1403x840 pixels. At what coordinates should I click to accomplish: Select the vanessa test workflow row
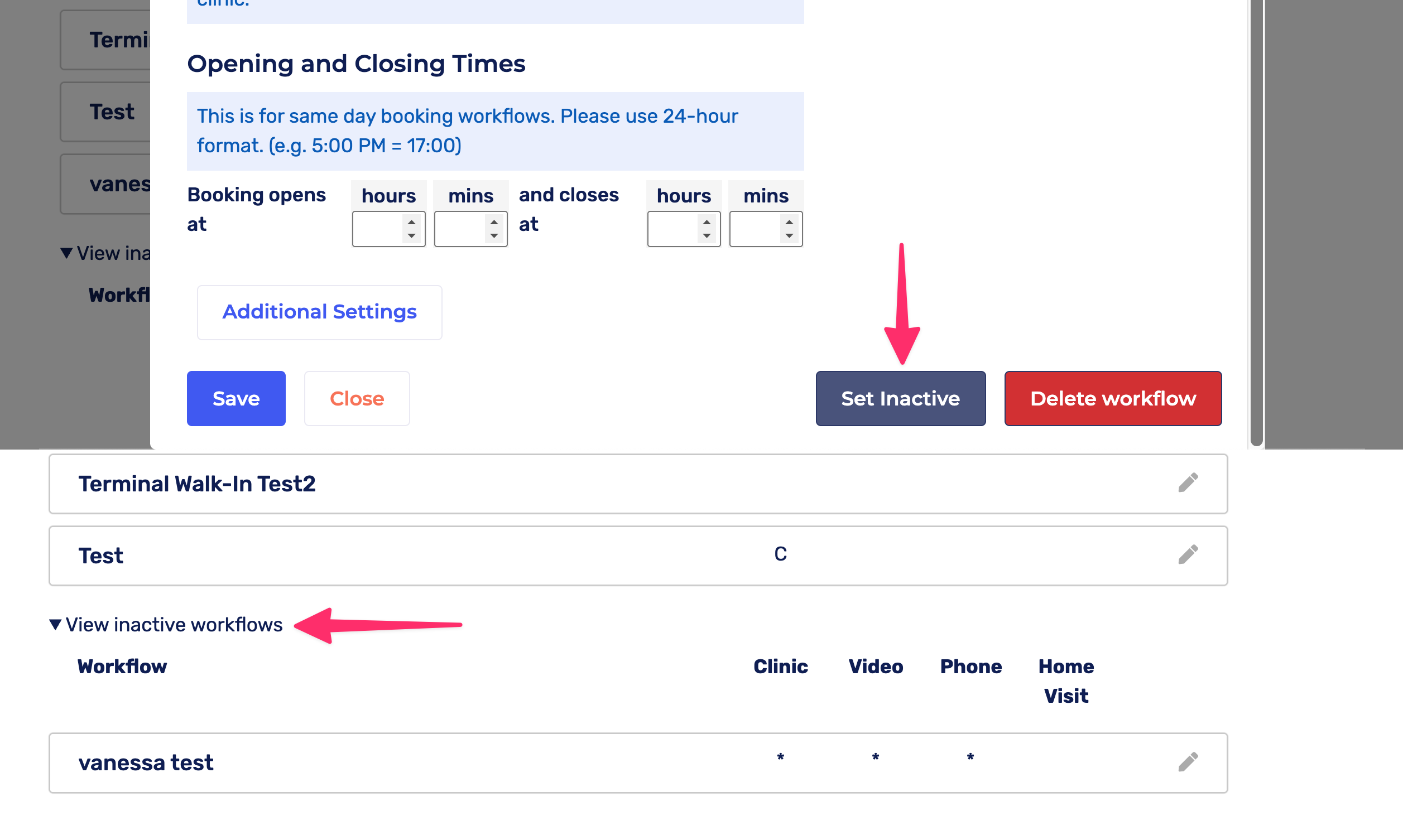tap(396, 762)
